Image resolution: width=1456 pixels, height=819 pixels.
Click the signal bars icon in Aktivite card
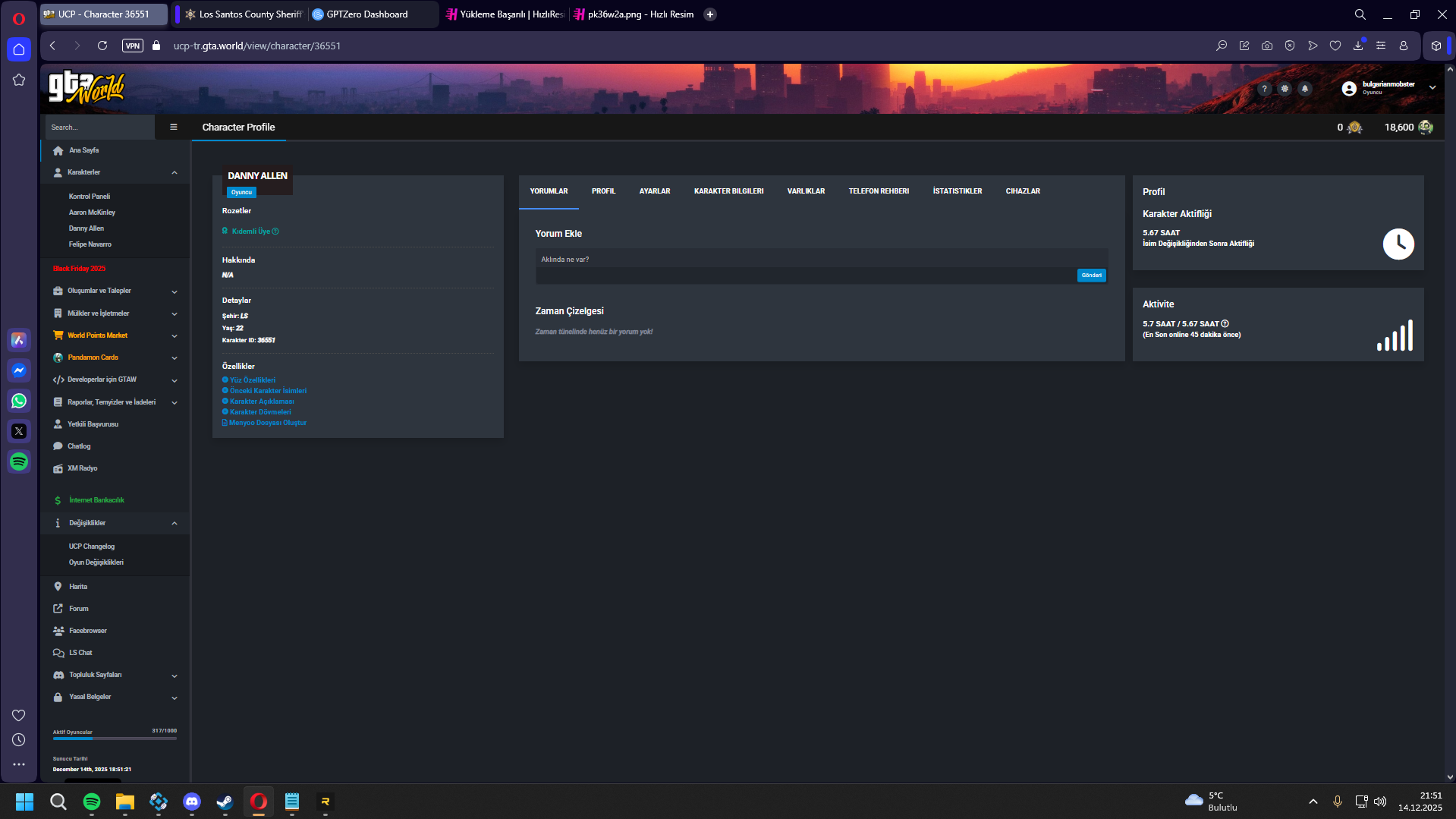coord(1395,335)
